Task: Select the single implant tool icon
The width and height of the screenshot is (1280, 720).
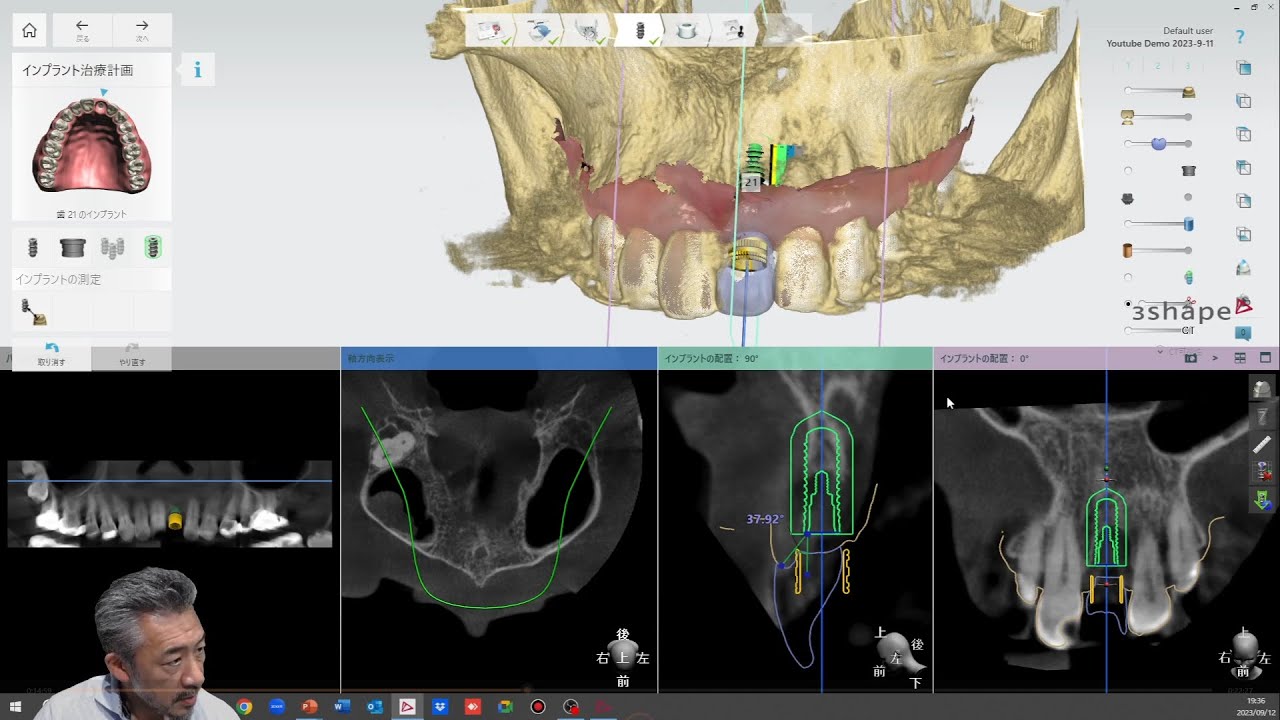Action: point(32,247)
